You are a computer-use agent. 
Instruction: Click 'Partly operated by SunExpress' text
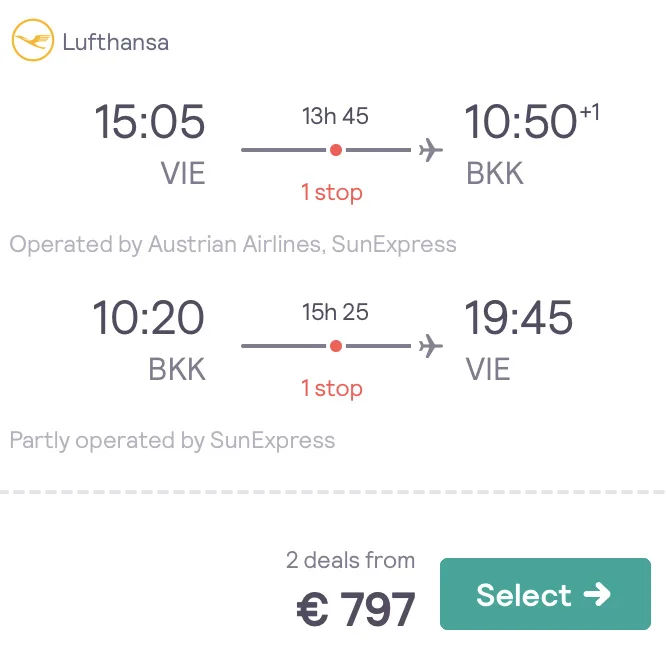click(x=172, y=440)
